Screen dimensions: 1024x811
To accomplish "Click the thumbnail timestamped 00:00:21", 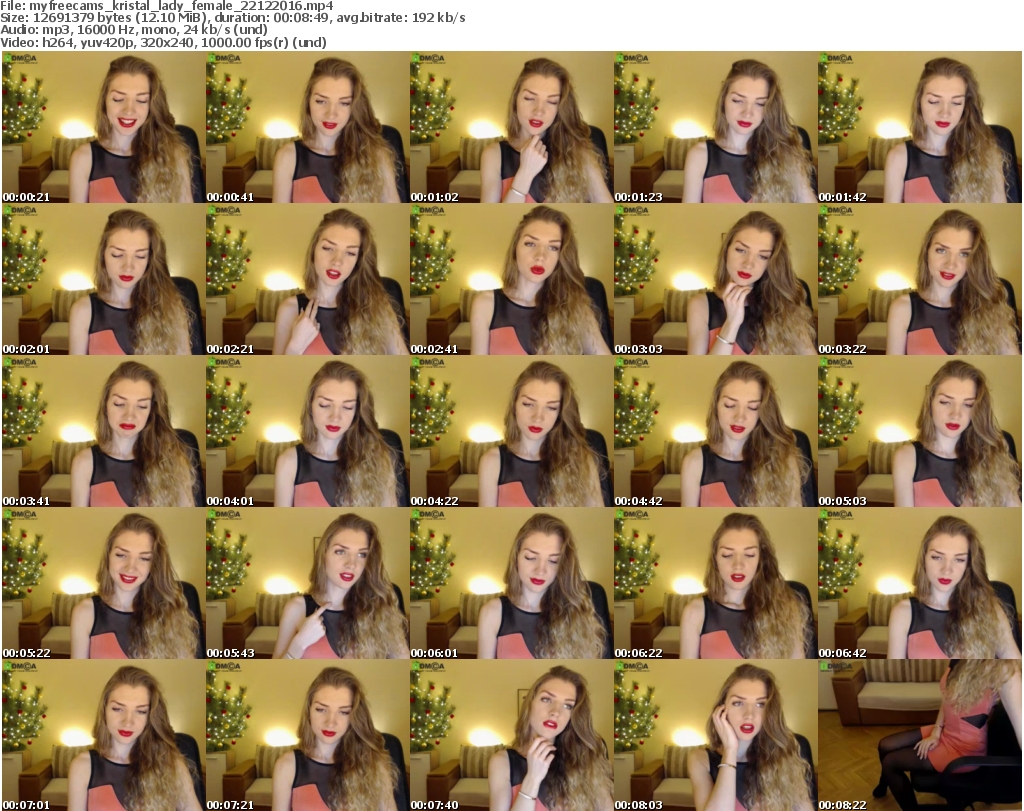I will 103,128.
